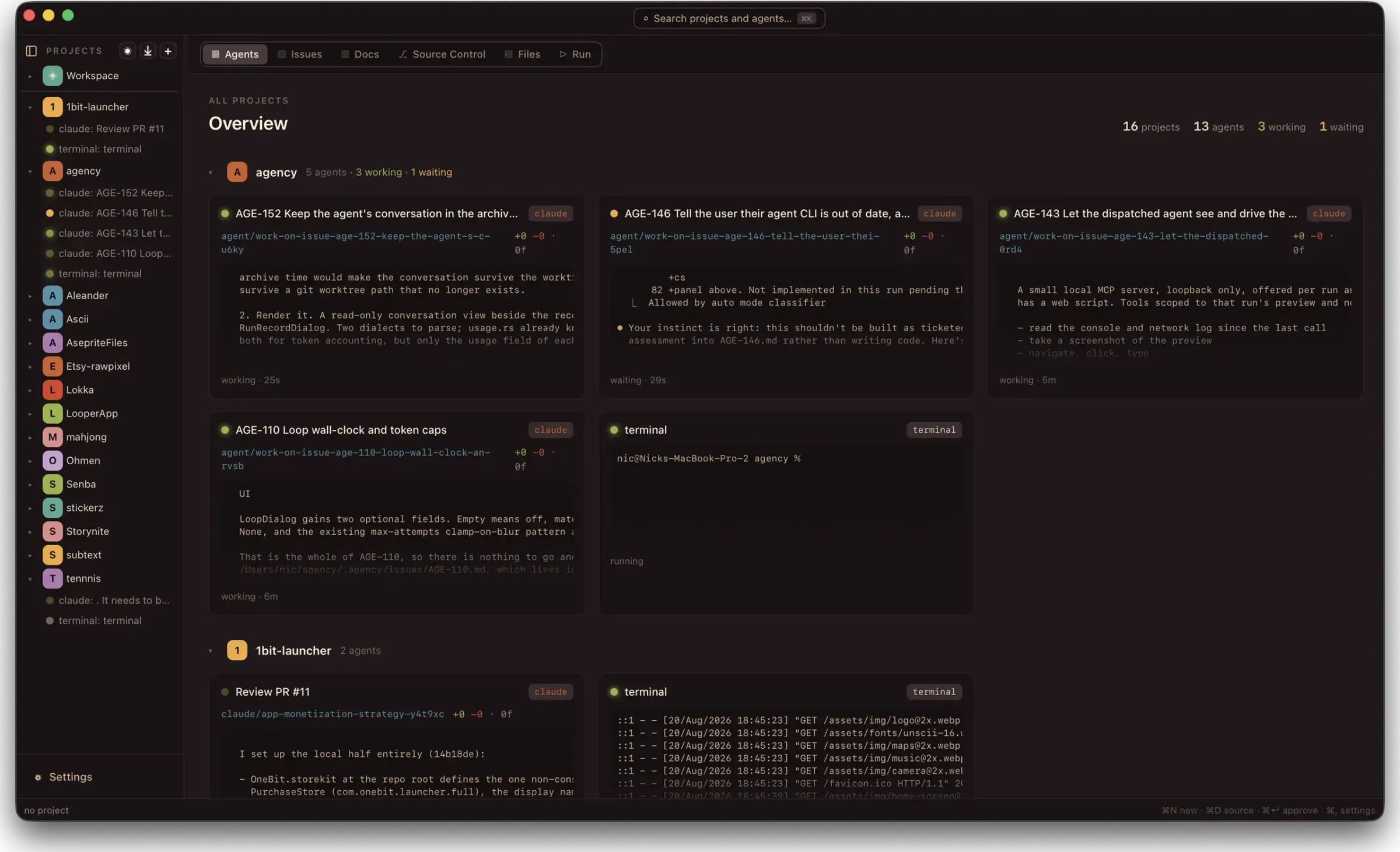Click the Storynite project badge icon
The width and height of the screenshot is (1400, 852).
[52, 531]
